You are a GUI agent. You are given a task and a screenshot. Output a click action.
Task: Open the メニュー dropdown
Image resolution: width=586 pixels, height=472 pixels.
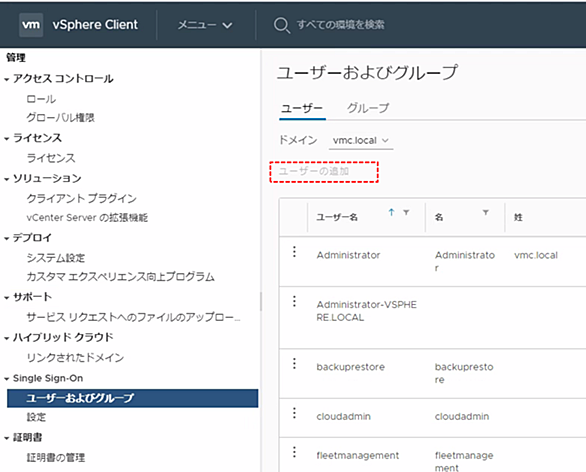click(205, 25)
